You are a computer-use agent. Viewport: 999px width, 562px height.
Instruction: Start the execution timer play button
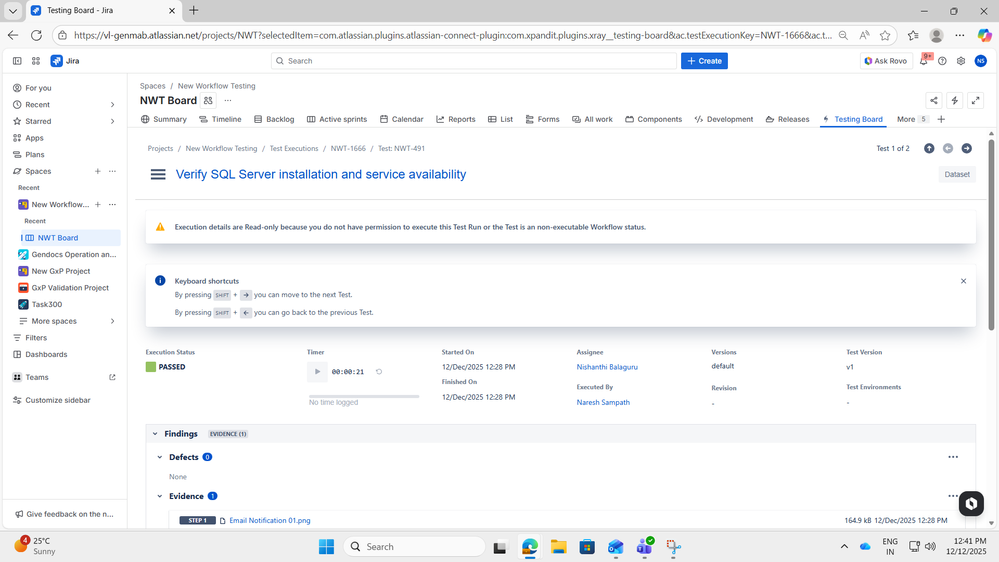pos(317,371)
